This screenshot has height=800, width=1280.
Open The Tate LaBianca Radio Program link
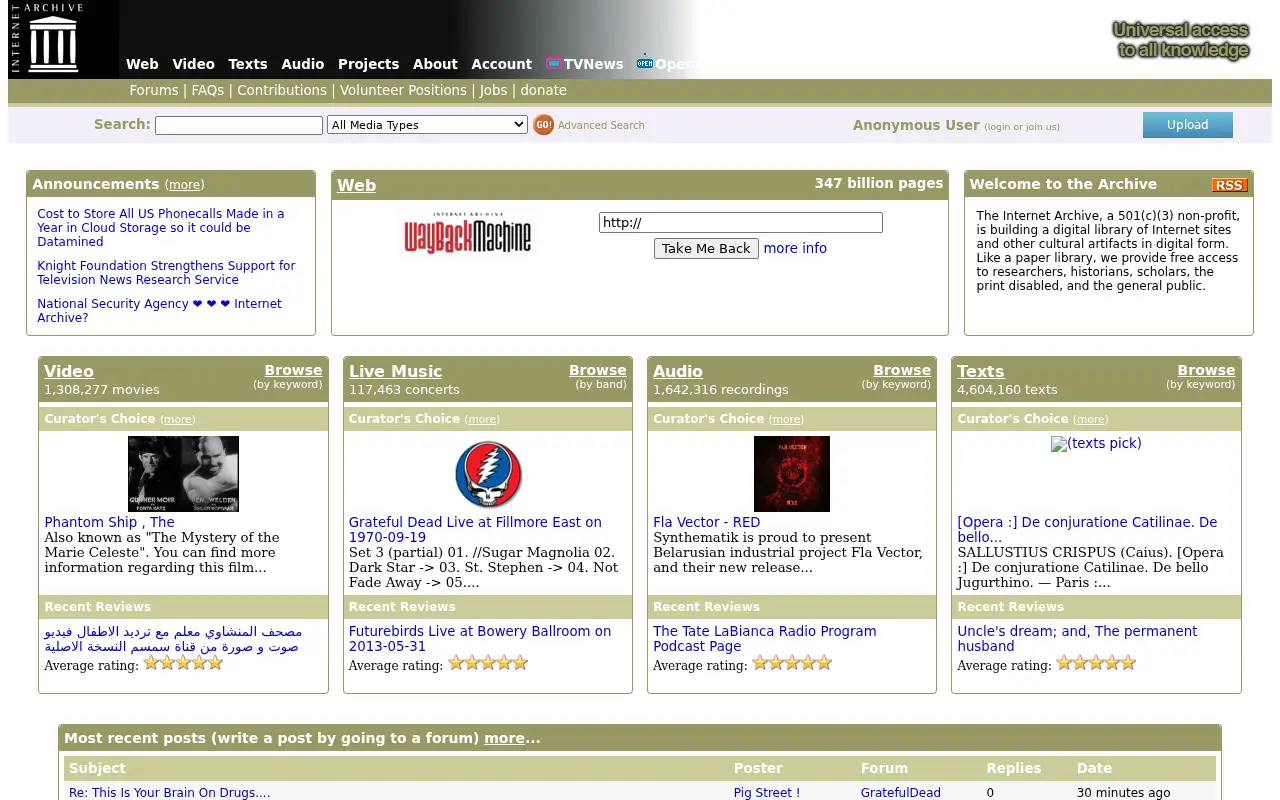coord(765,639)
